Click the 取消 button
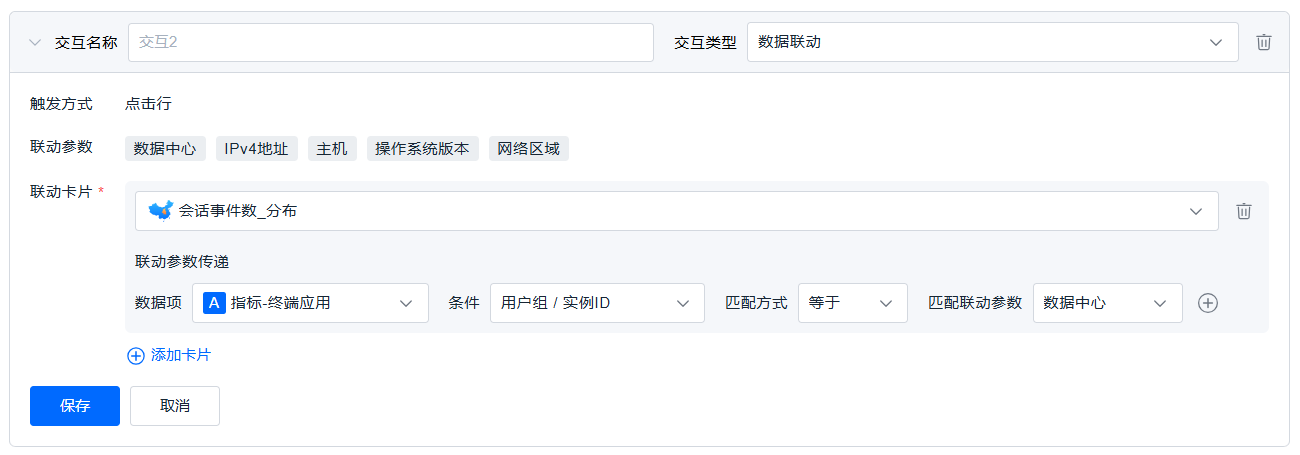This screenshot has width=1300, height=455. (175, 406)
